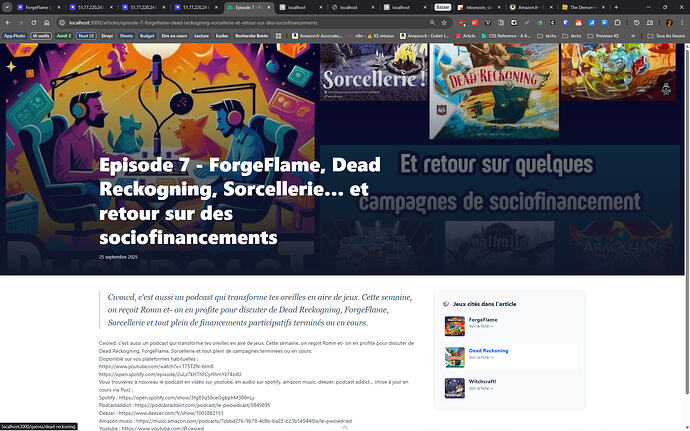Open the Chrome three-dot menu

tap(682, 21)
